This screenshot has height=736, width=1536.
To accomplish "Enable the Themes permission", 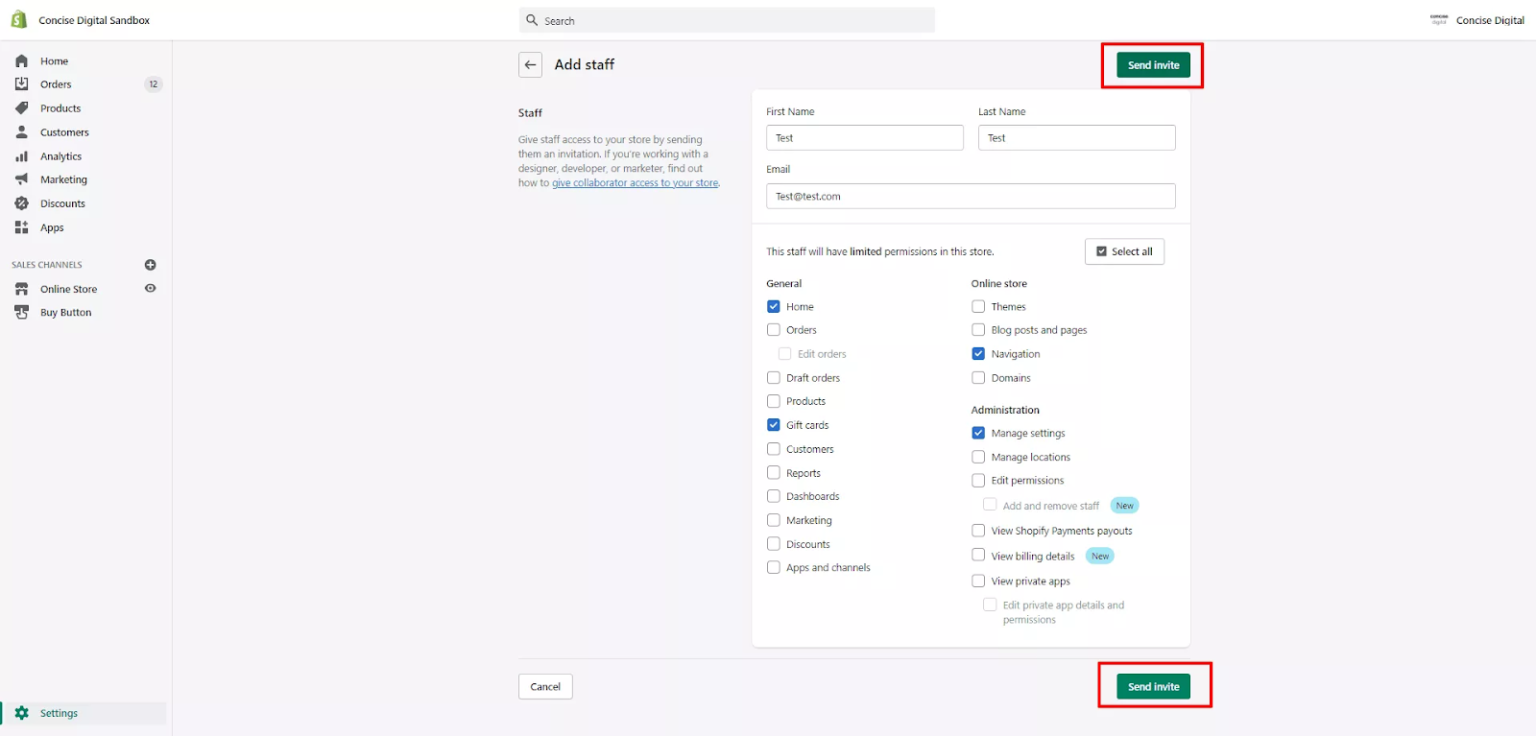I will (978, 306).
